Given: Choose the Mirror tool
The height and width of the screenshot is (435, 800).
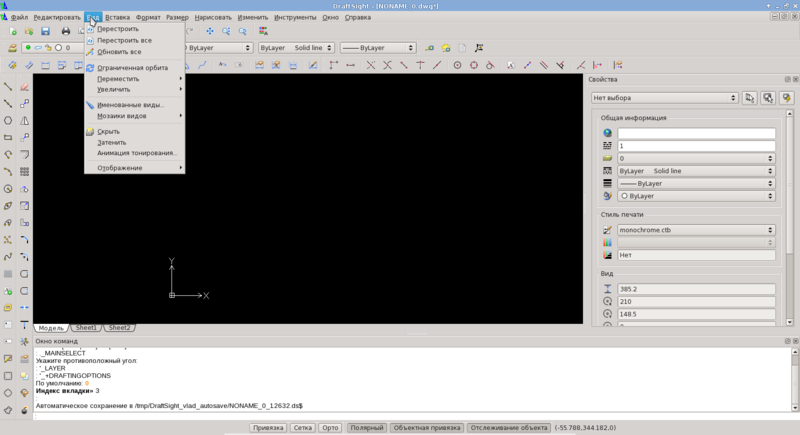Looking at the screenshot, I should (24, 121).
